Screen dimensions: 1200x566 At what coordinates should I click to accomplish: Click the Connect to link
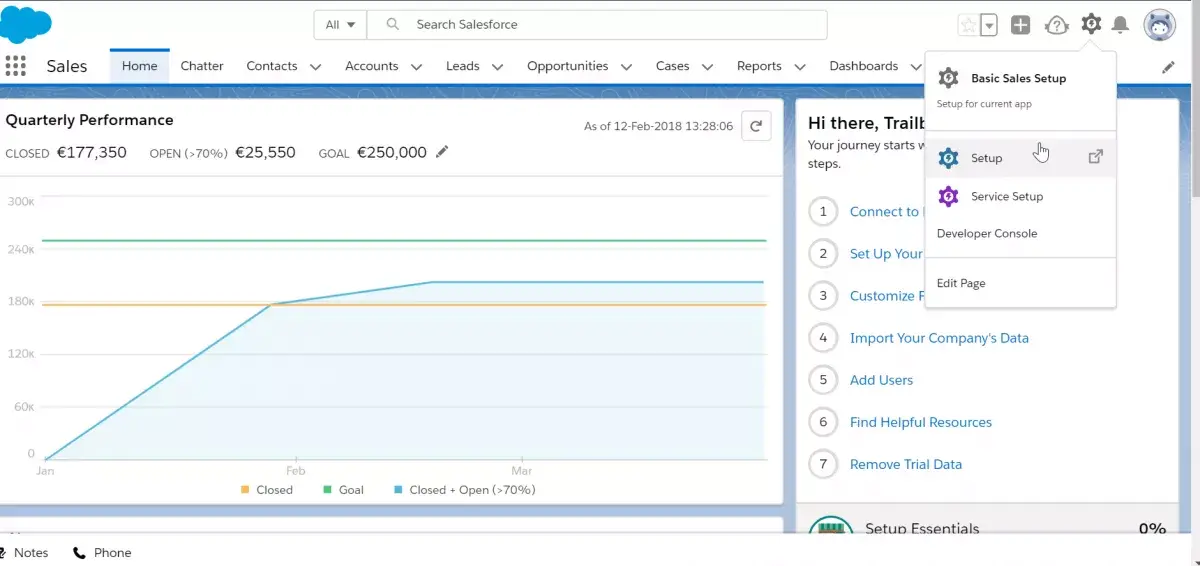click(x=884, y=212)
